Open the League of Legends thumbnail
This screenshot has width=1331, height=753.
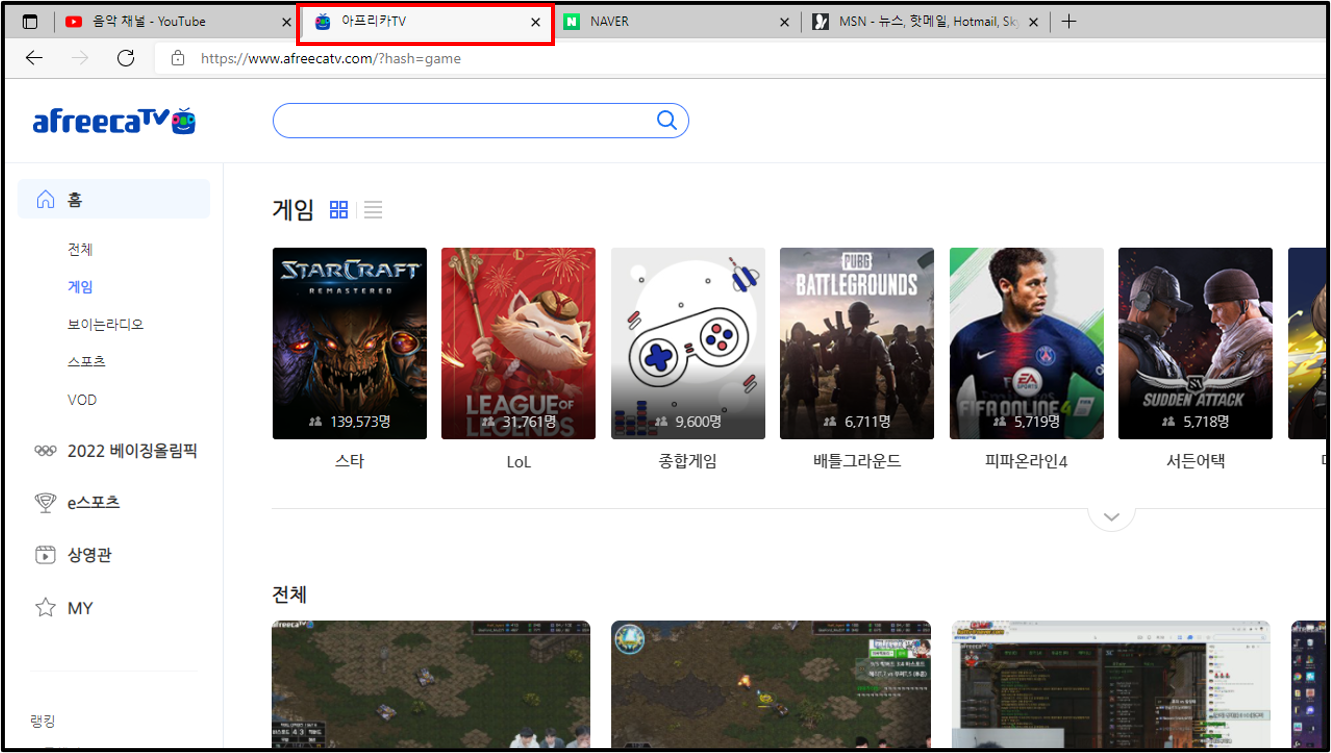[518, 343]
